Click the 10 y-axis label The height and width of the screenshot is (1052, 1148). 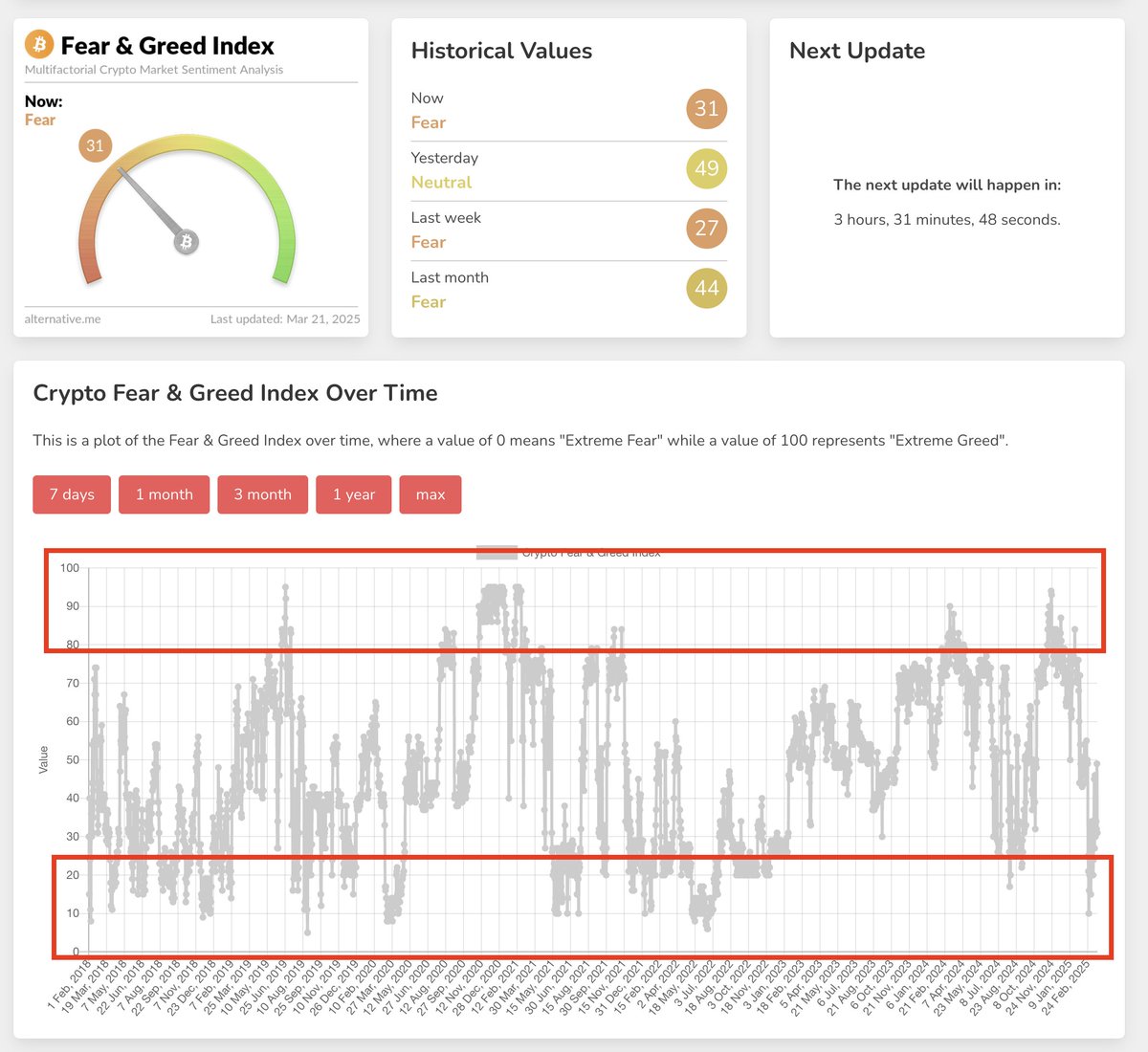click(x=73, y=913)
